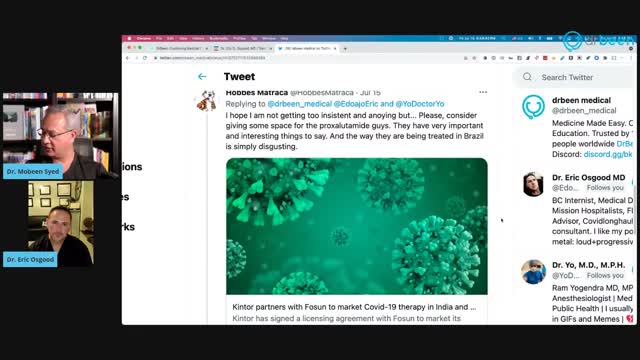Close the first browser tab
The image size is (640, 360).
click(x=207, y=49)
